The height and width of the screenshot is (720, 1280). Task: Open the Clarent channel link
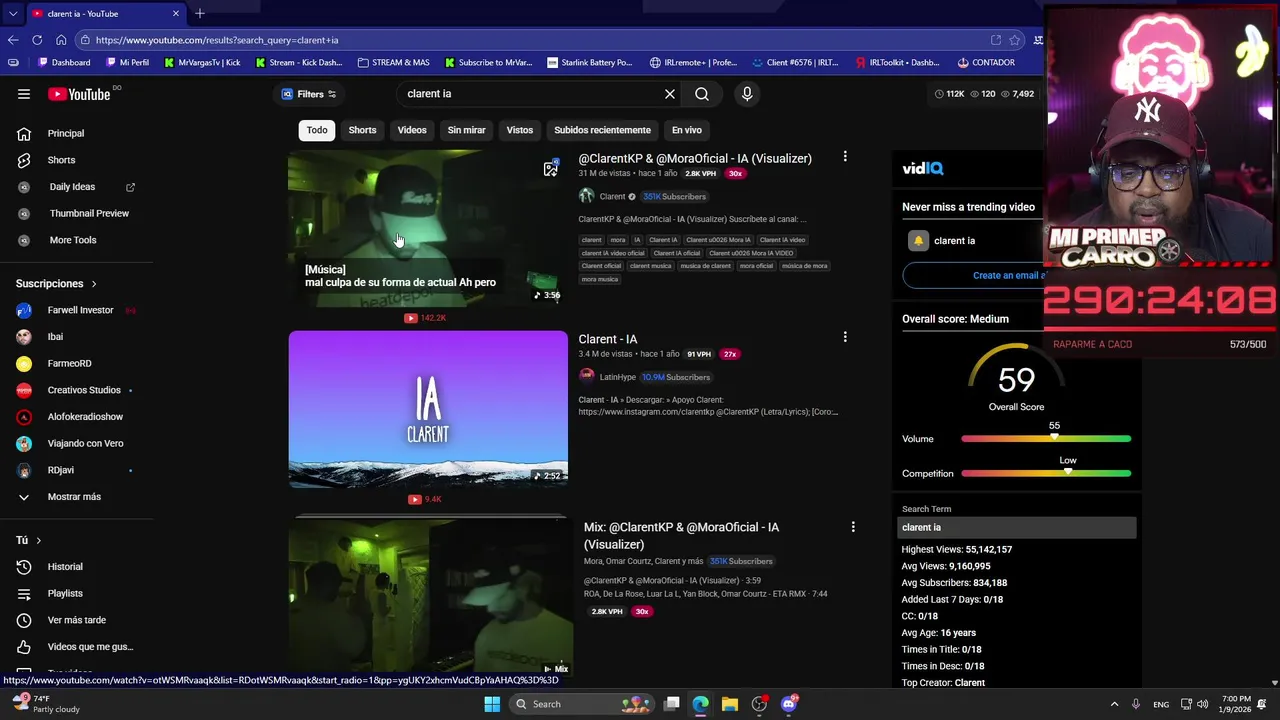(x=612, y=197)
